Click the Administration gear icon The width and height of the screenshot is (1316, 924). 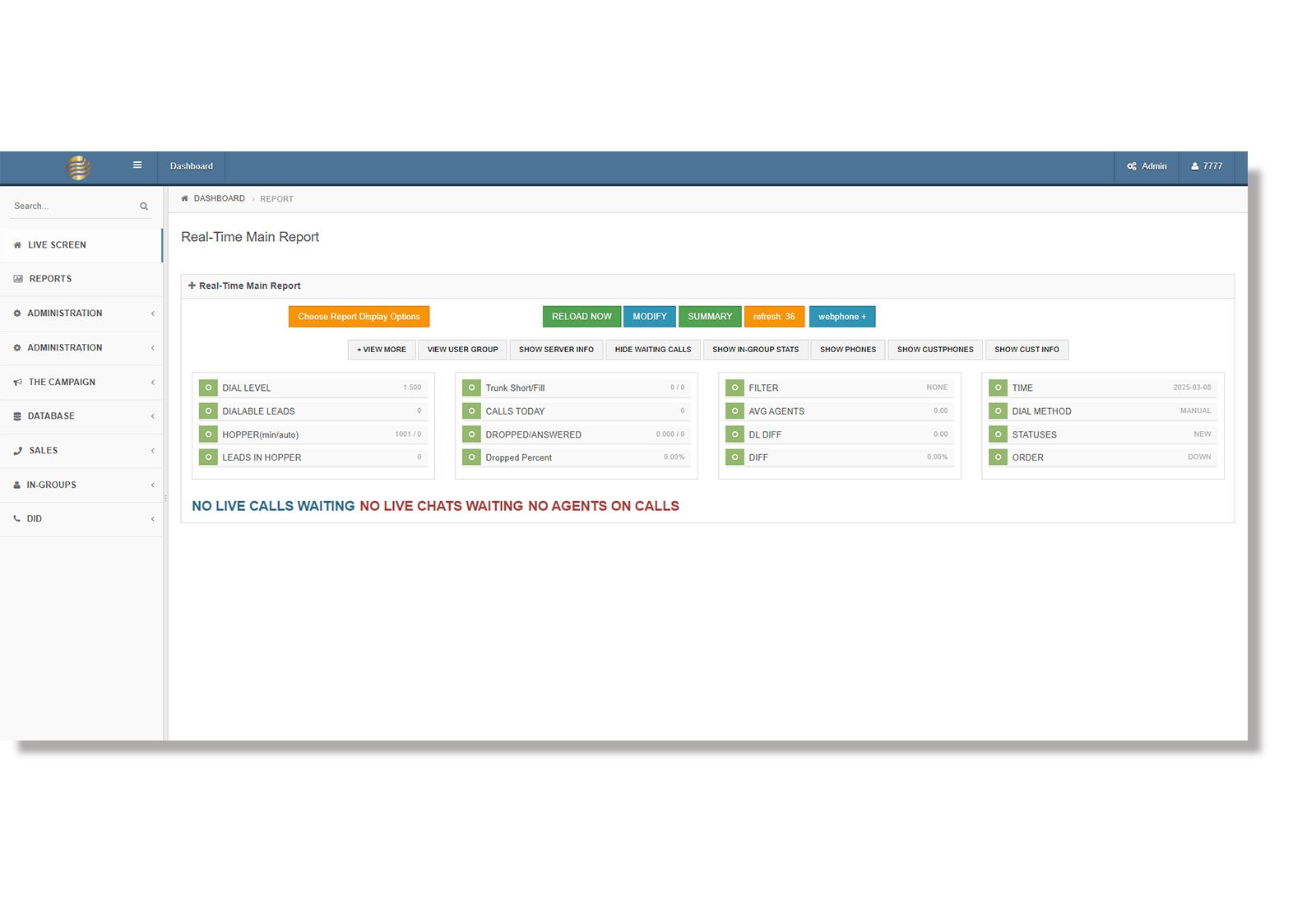(x=18, y=313)
